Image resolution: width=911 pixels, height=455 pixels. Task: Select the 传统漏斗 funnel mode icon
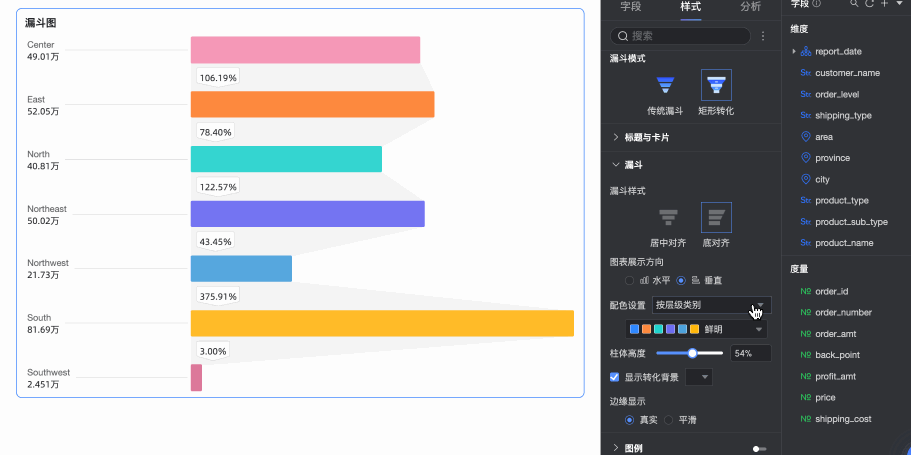click(x=665, y=85)
